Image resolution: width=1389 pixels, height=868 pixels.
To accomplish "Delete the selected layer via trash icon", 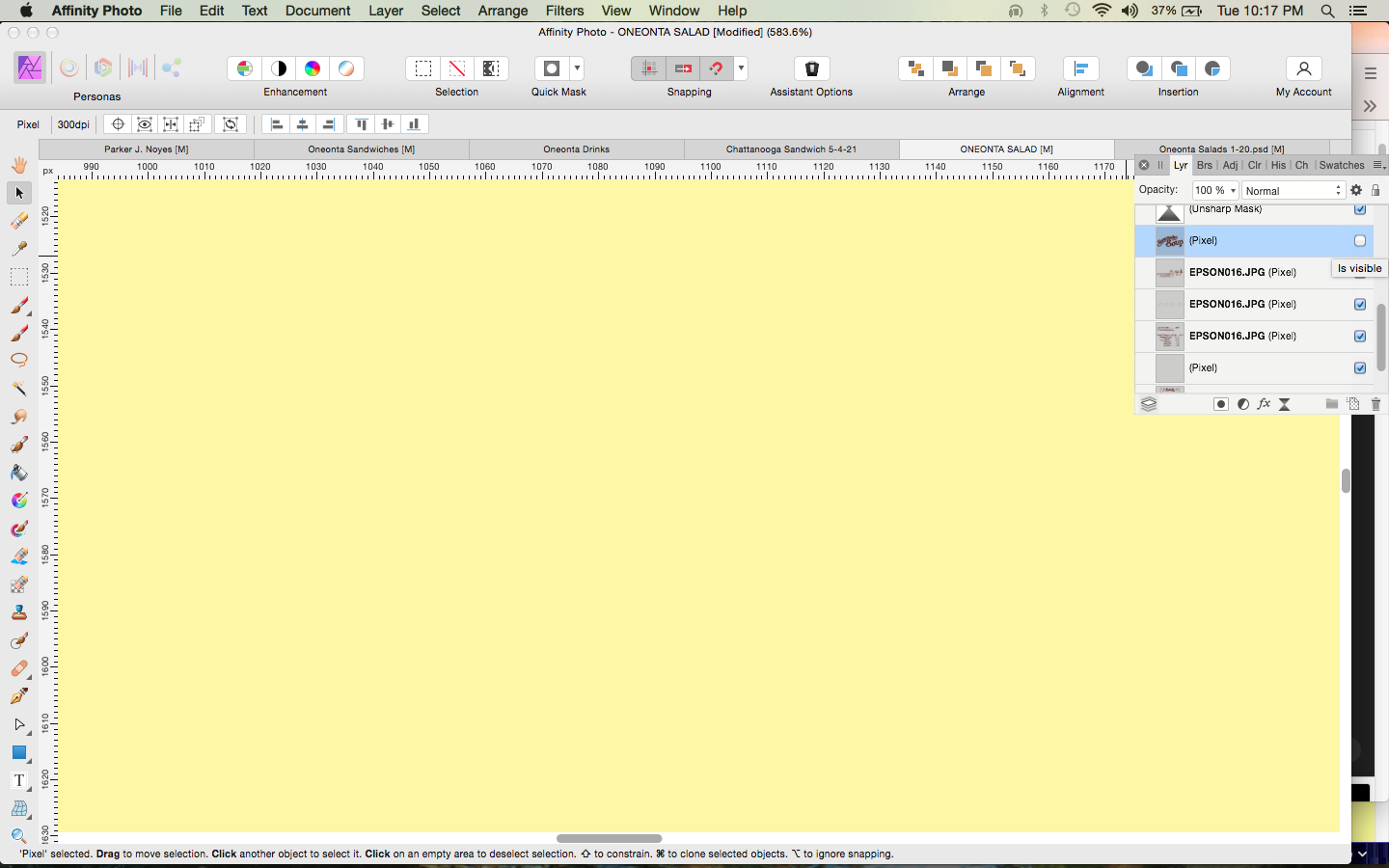I will pos(1375,404).
